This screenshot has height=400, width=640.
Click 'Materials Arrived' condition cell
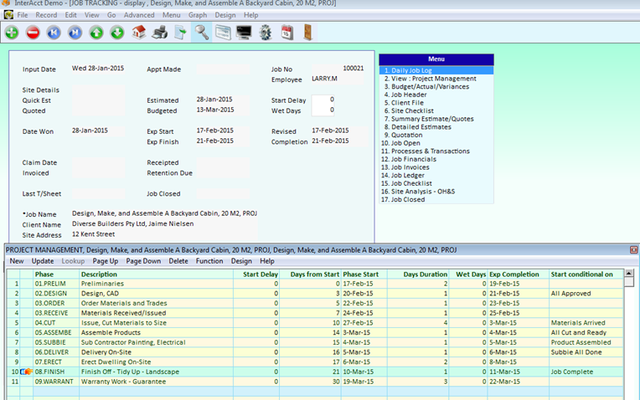click(x=586, y=323)
